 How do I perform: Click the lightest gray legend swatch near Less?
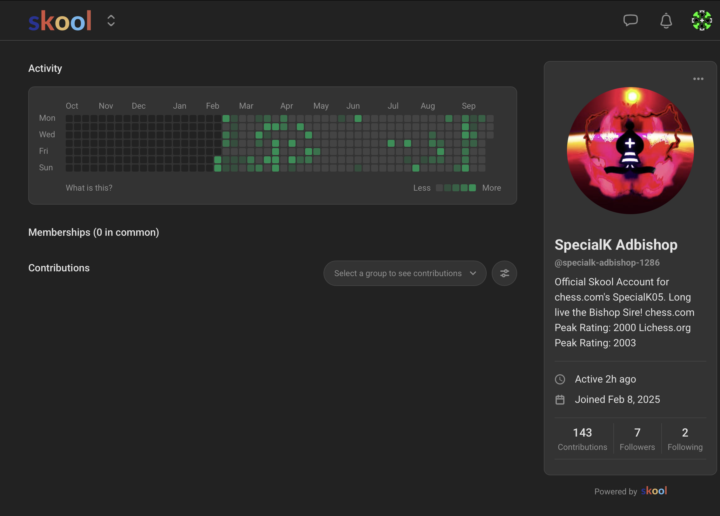pos(439,188)
